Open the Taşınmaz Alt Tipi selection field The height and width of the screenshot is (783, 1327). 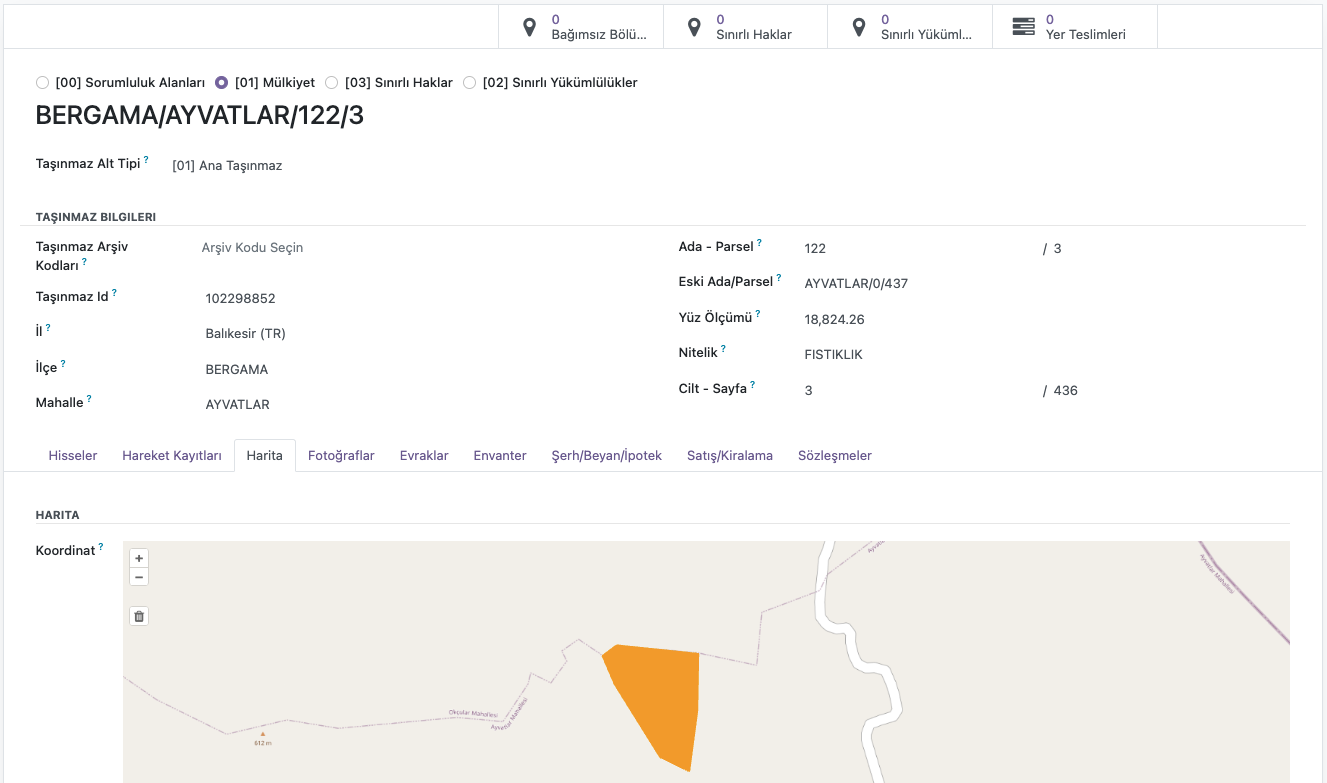coord(227,166)
